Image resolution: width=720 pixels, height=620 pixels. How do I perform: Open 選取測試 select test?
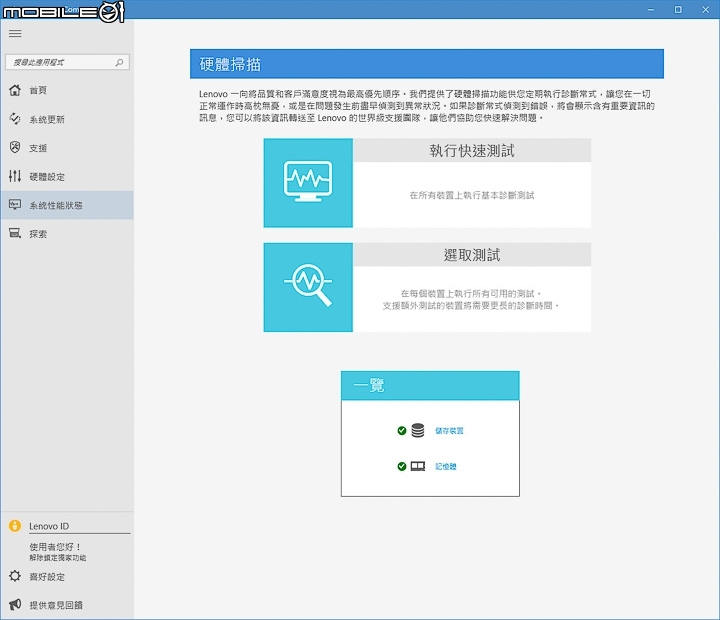(x=472, y=254)
